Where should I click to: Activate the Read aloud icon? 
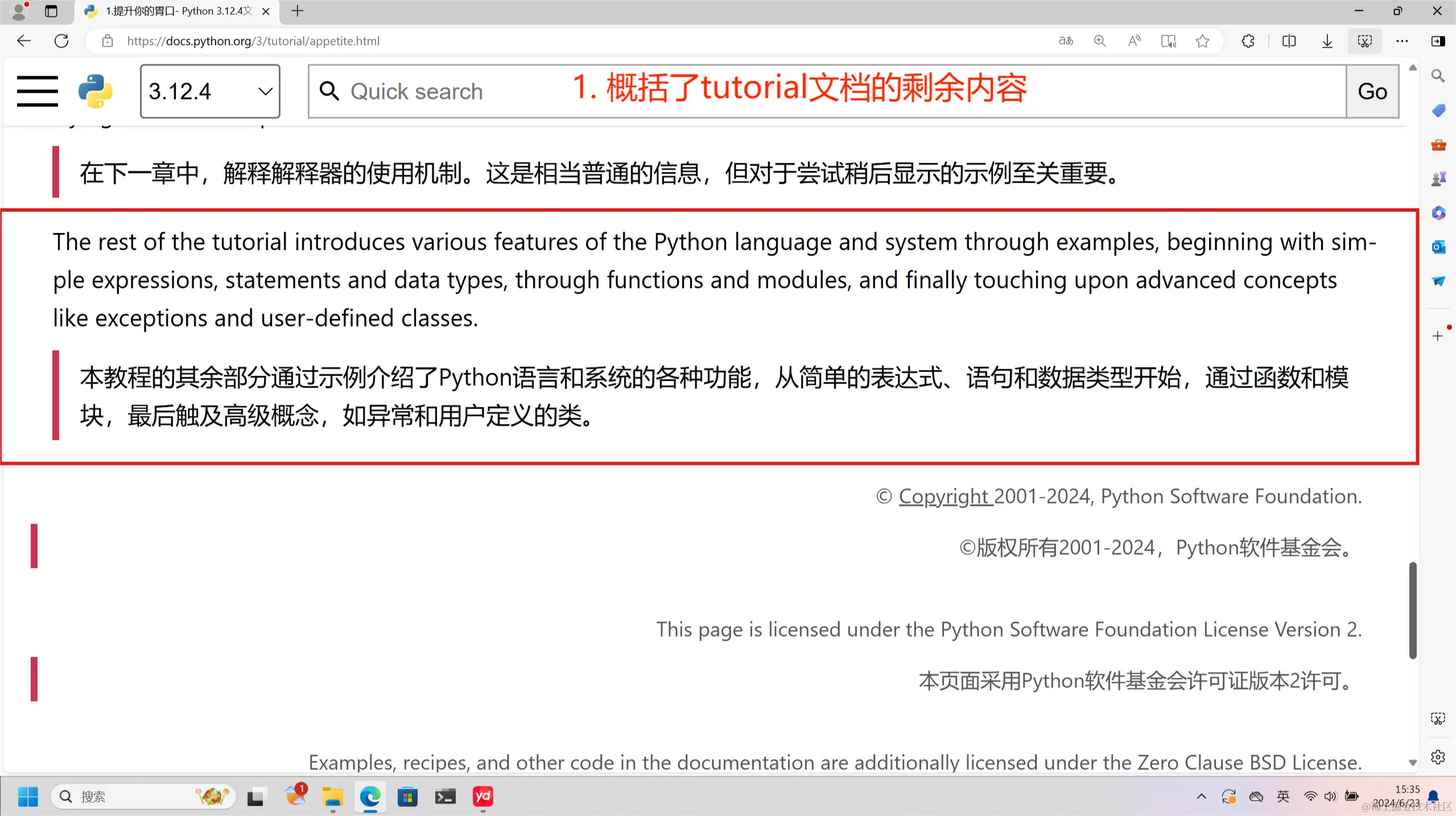pos(1134,41)
